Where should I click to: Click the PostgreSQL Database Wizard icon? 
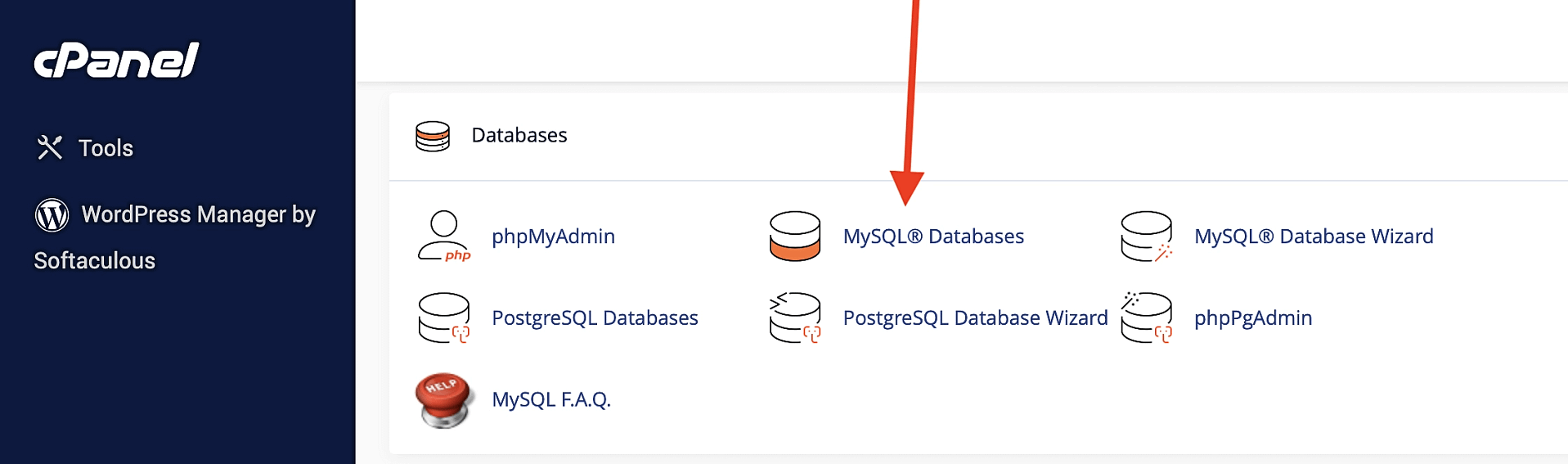(795, 318)
